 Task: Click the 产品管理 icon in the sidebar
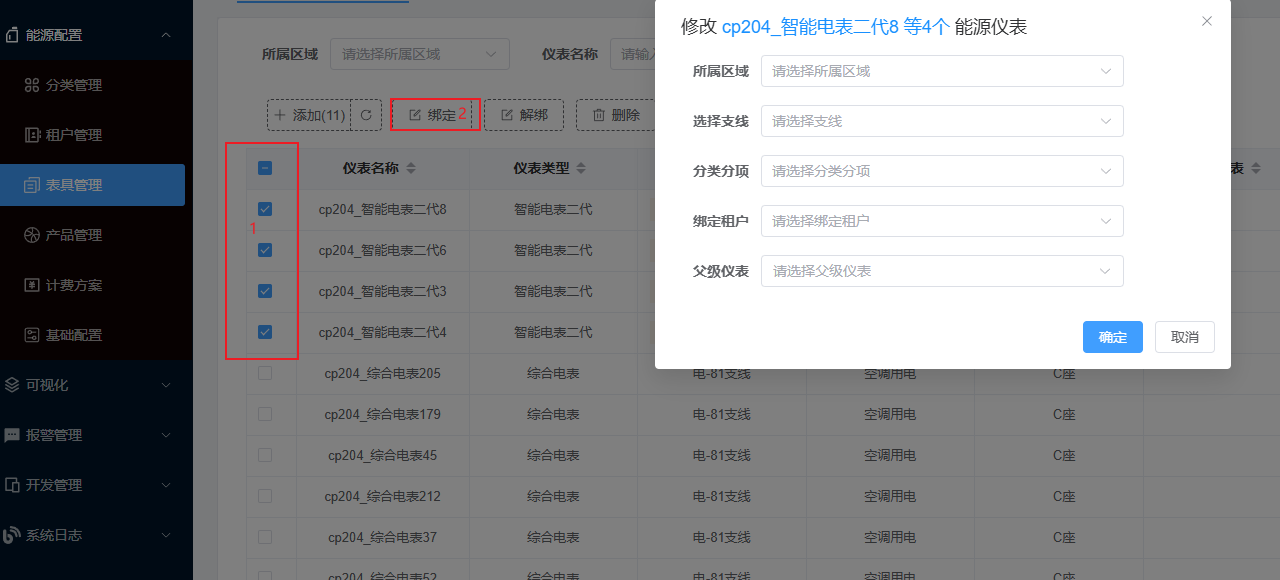pyautogui.click(x=31, y=235)
